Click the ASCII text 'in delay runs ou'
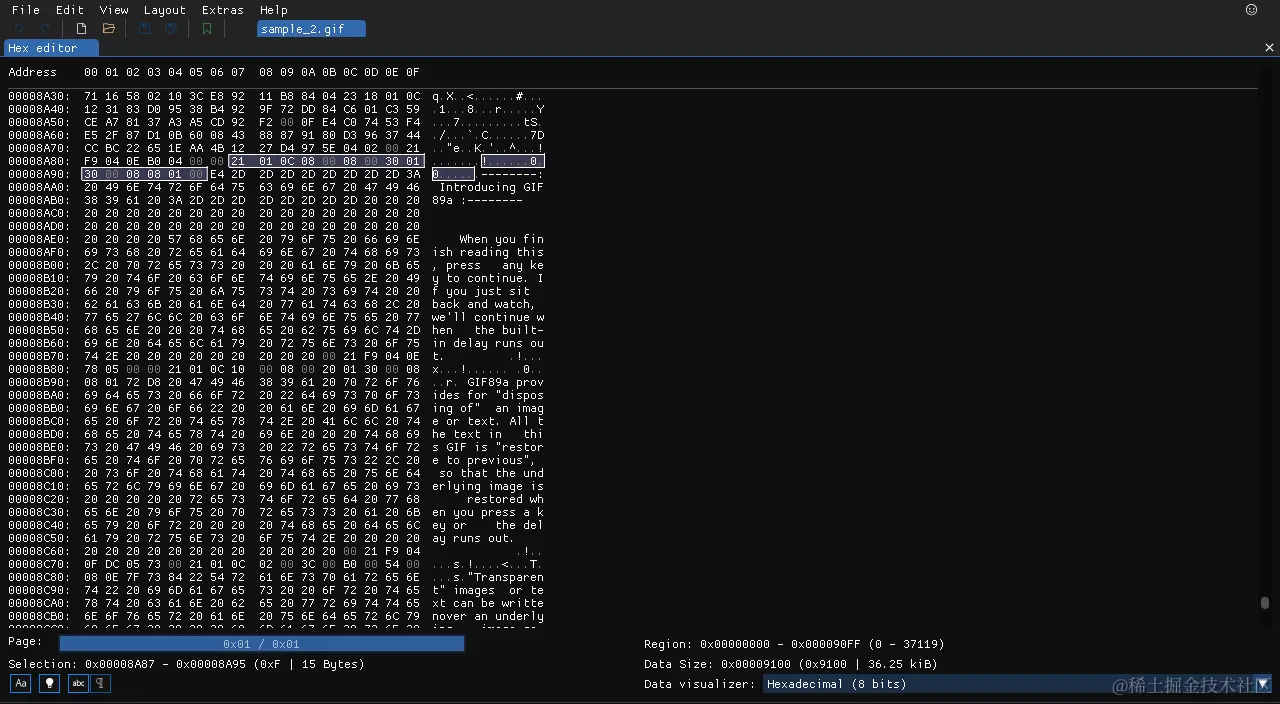This screenshot has width=1280, height=704. coord(488,343)
